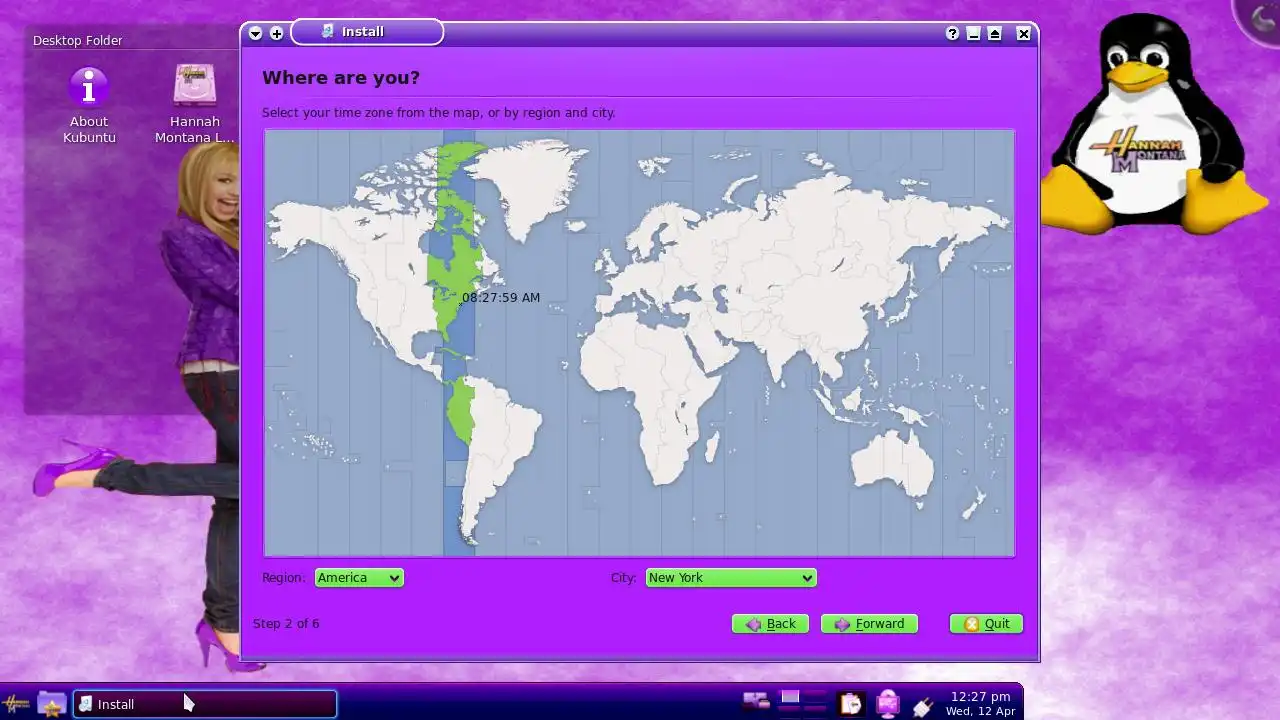This screenshot has width=1280, height=720.
Task: Open the window menu arrow in the Install titlebar
Action: coord(255,33)
